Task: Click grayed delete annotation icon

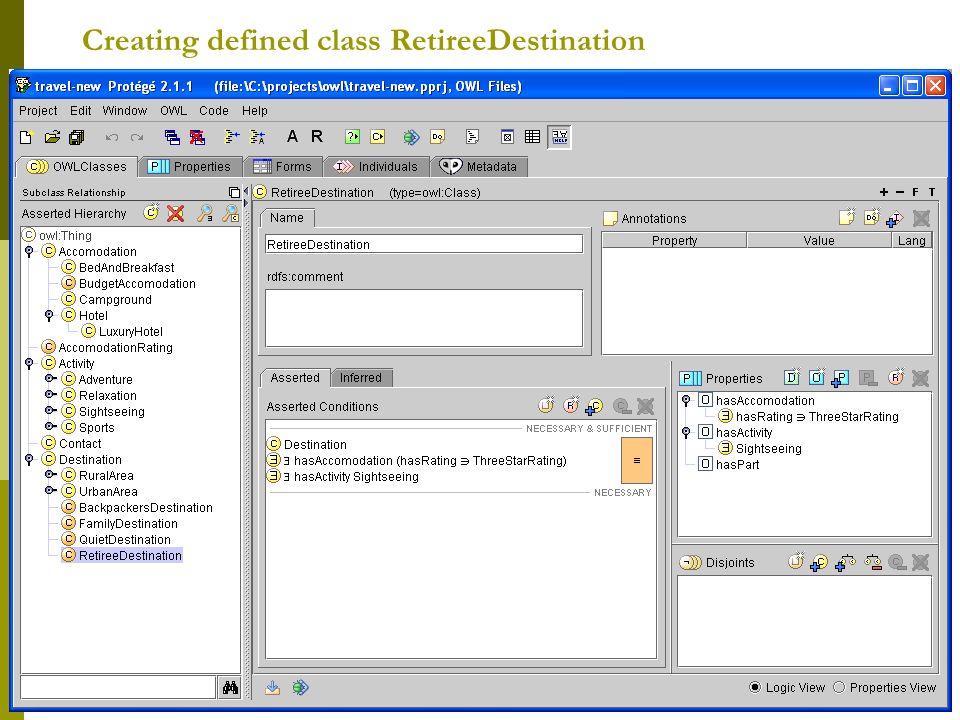Action: pyautogui.click(x=921, y=218)
